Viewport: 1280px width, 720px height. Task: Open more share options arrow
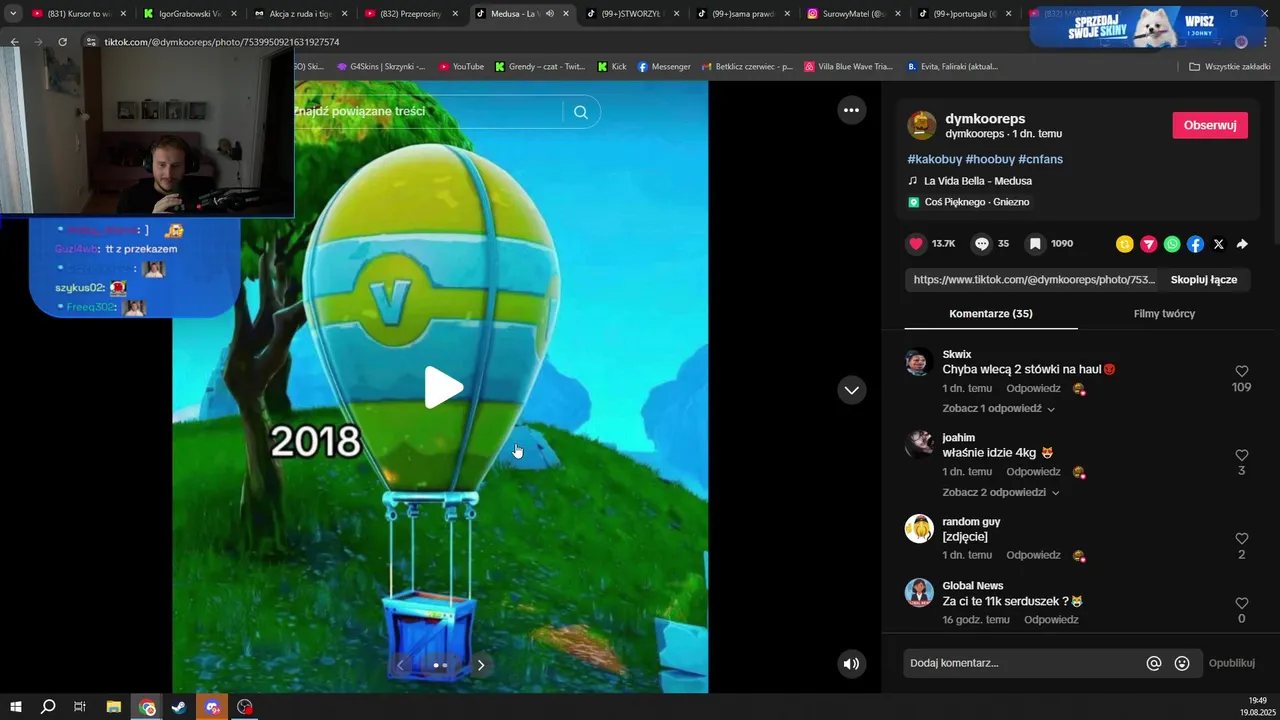(1242, 244)
